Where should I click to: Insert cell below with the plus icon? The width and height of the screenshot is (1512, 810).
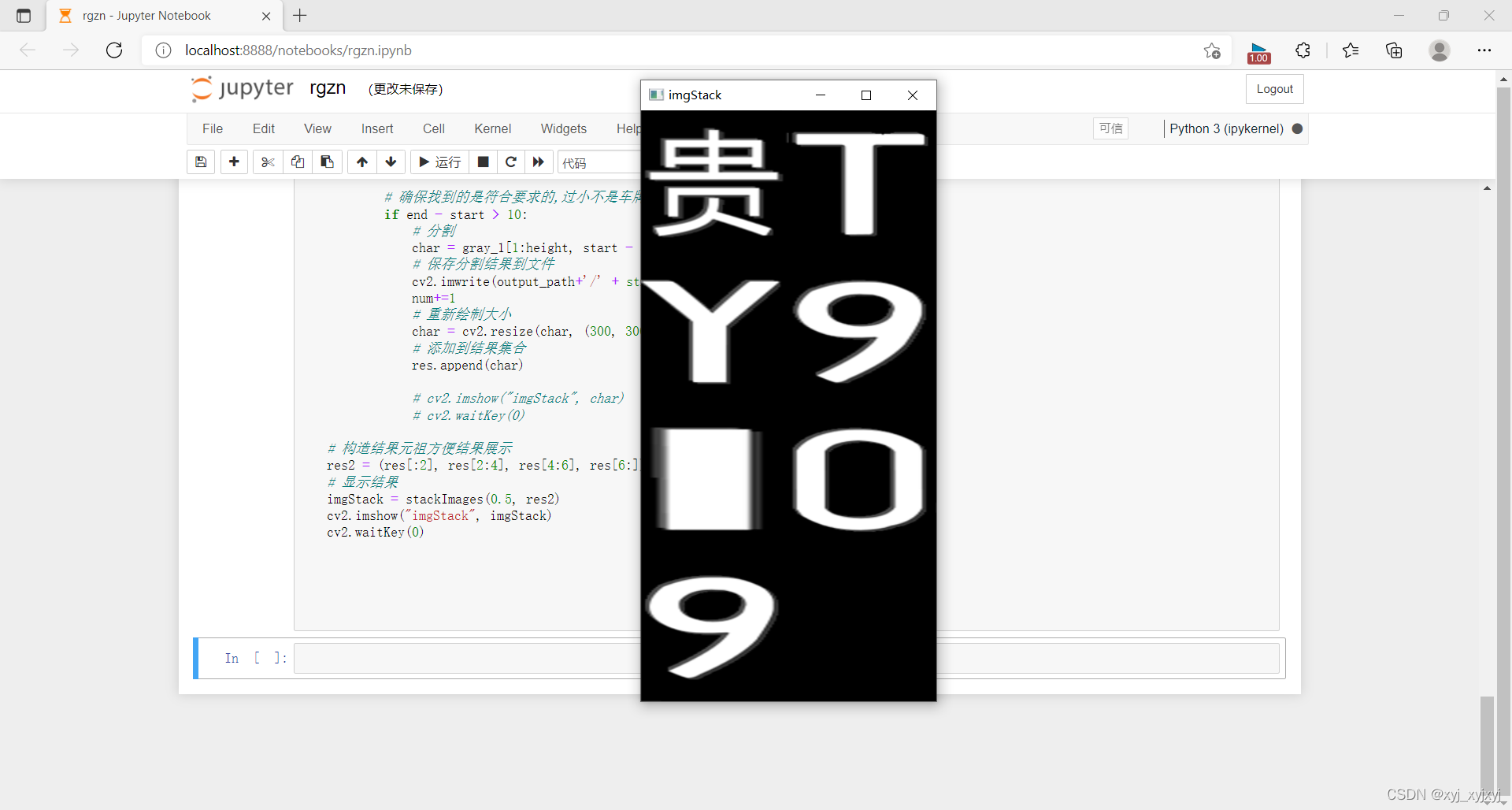click(x=234, y=162)
